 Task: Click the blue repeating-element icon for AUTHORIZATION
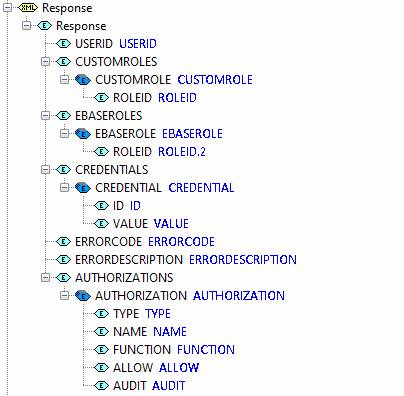click(83, 296)
